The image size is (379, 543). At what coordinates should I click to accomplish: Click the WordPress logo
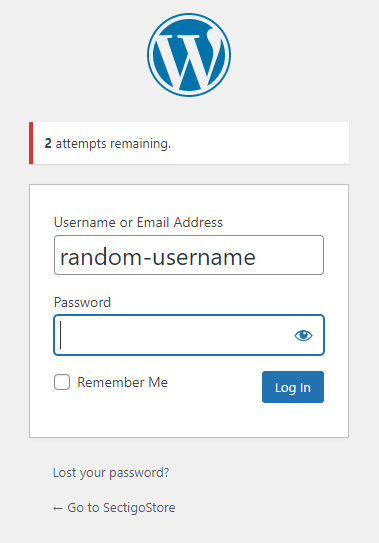(x=189, y=55)
